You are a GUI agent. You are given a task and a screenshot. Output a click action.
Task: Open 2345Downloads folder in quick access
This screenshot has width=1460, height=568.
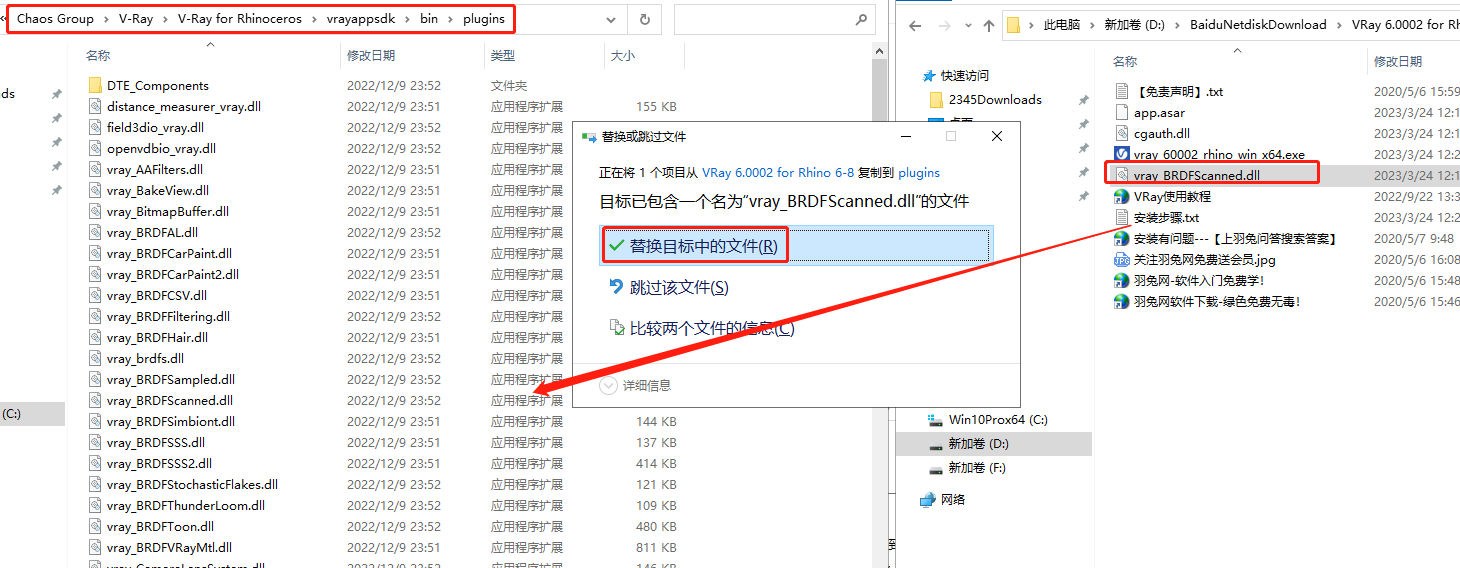[995, 100]
